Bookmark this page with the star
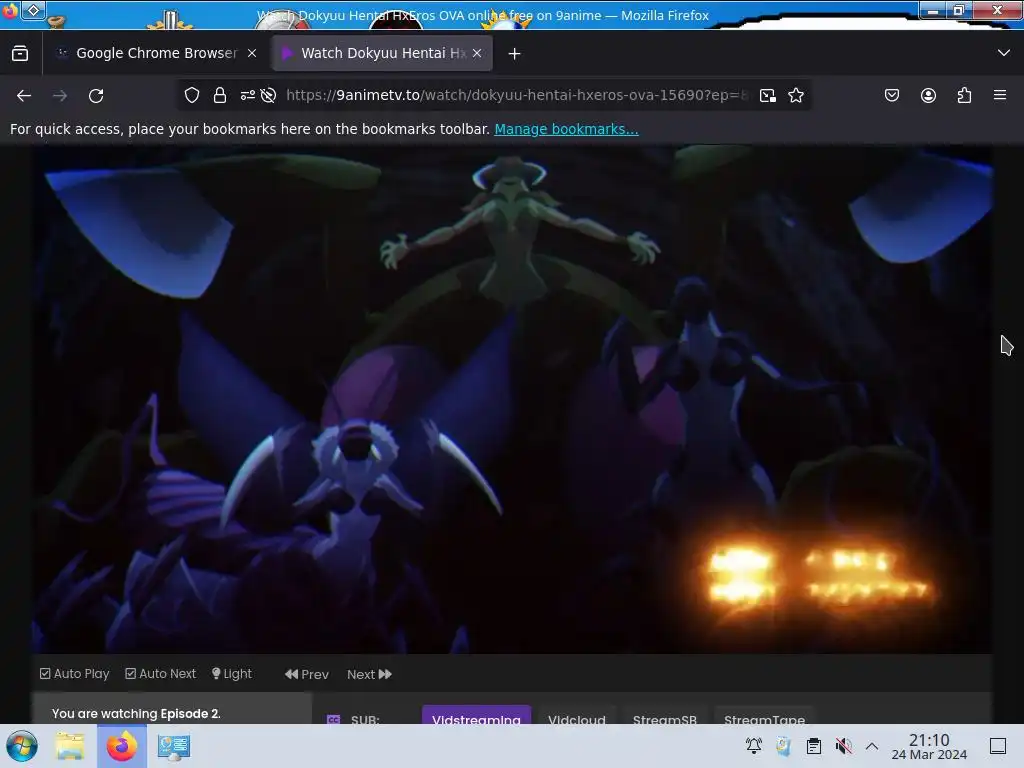 796,95
